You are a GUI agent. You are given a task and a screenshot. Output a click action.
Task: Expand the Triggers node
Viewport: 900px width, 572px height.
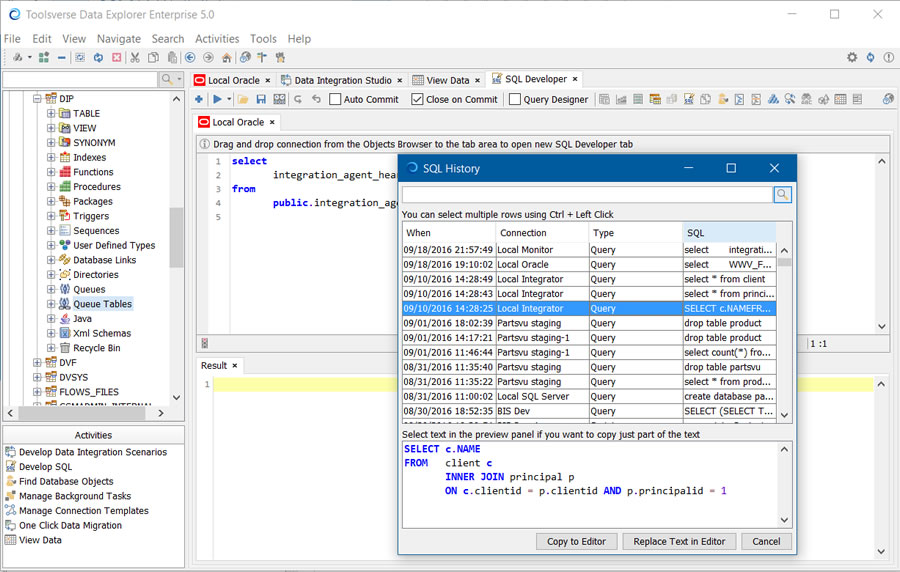pos(51,216)
